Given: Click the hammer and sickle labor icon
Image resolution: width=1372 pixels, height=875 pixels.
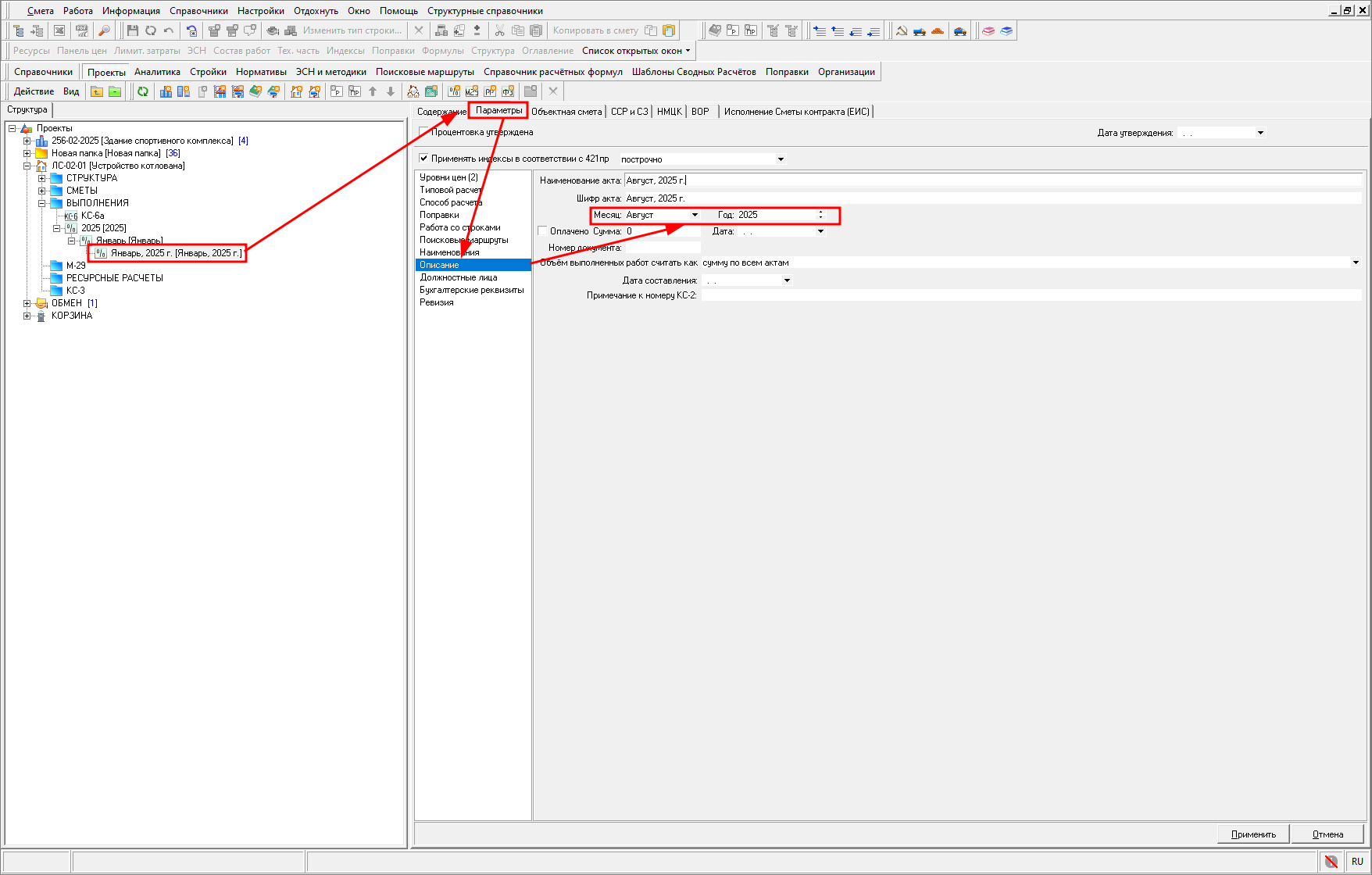Looking at the screenshot, I should coord(902,30).
